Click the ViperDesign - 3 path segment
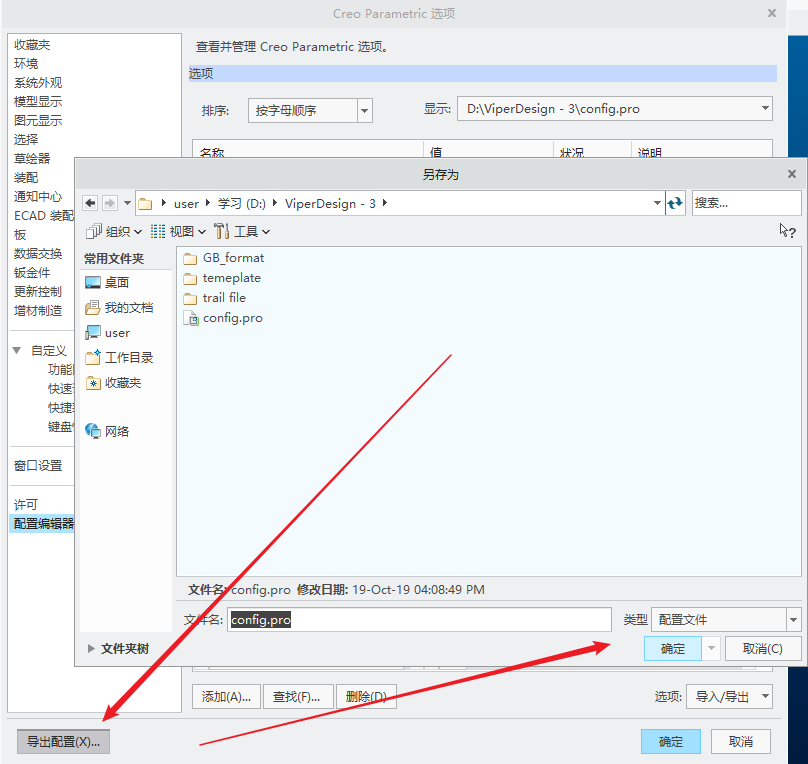Image resolution: width=808 pixels, height=764 pixels. pyautogui.click(x=330, y=204)
